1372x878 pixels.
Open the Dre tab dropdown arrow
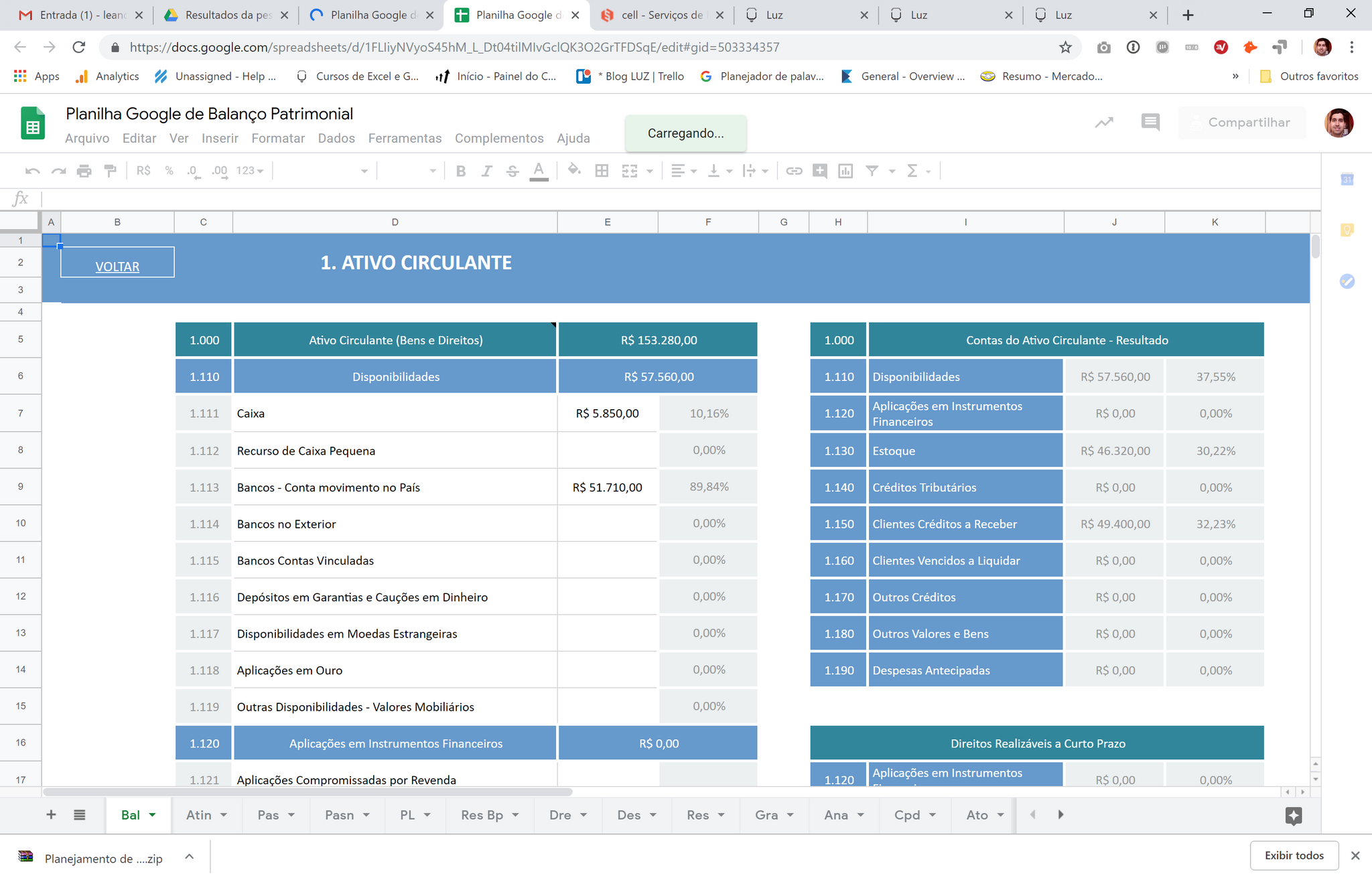pos(584,815)
